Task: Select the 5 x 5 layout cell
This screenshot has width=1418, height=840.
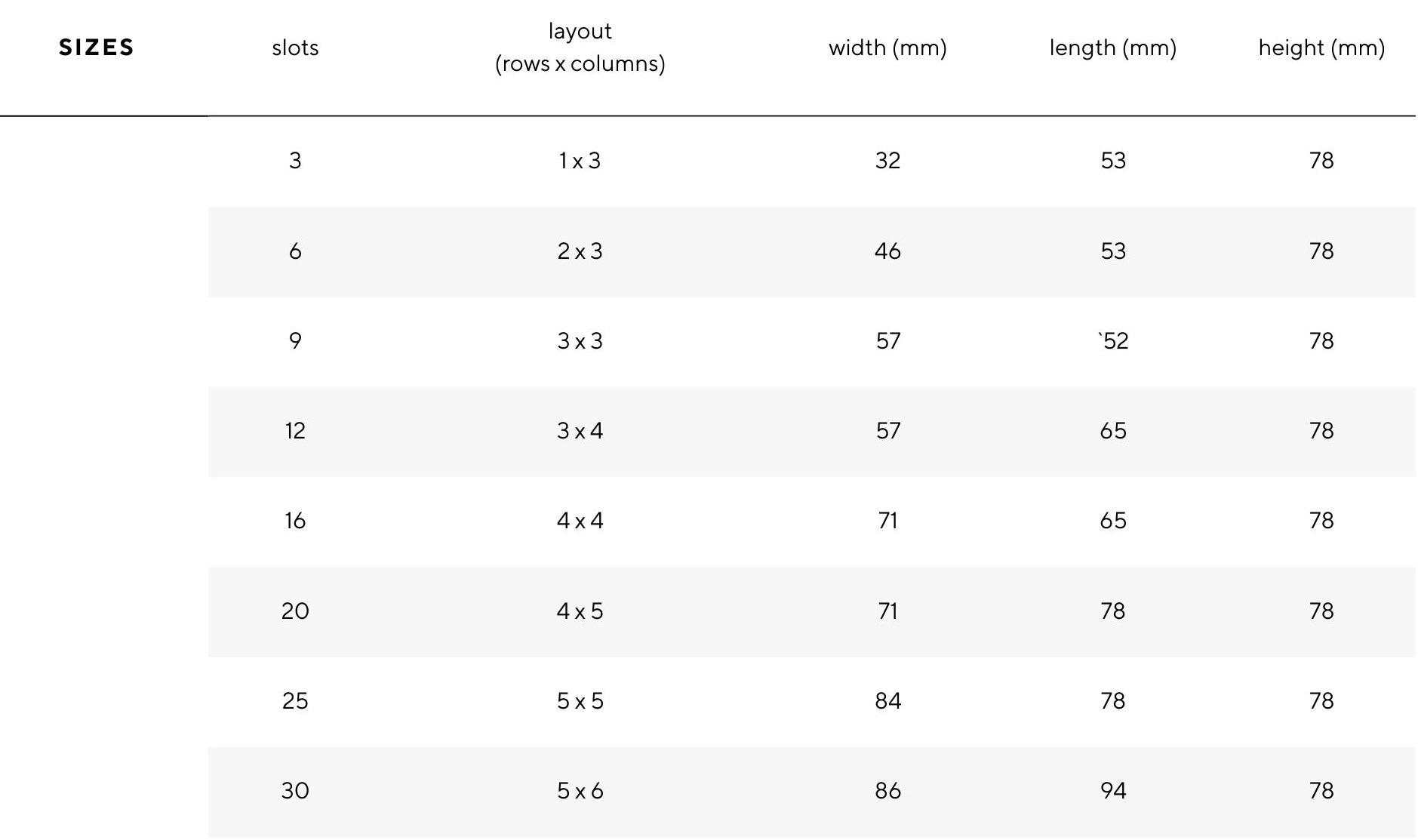Action: (580, 701)
